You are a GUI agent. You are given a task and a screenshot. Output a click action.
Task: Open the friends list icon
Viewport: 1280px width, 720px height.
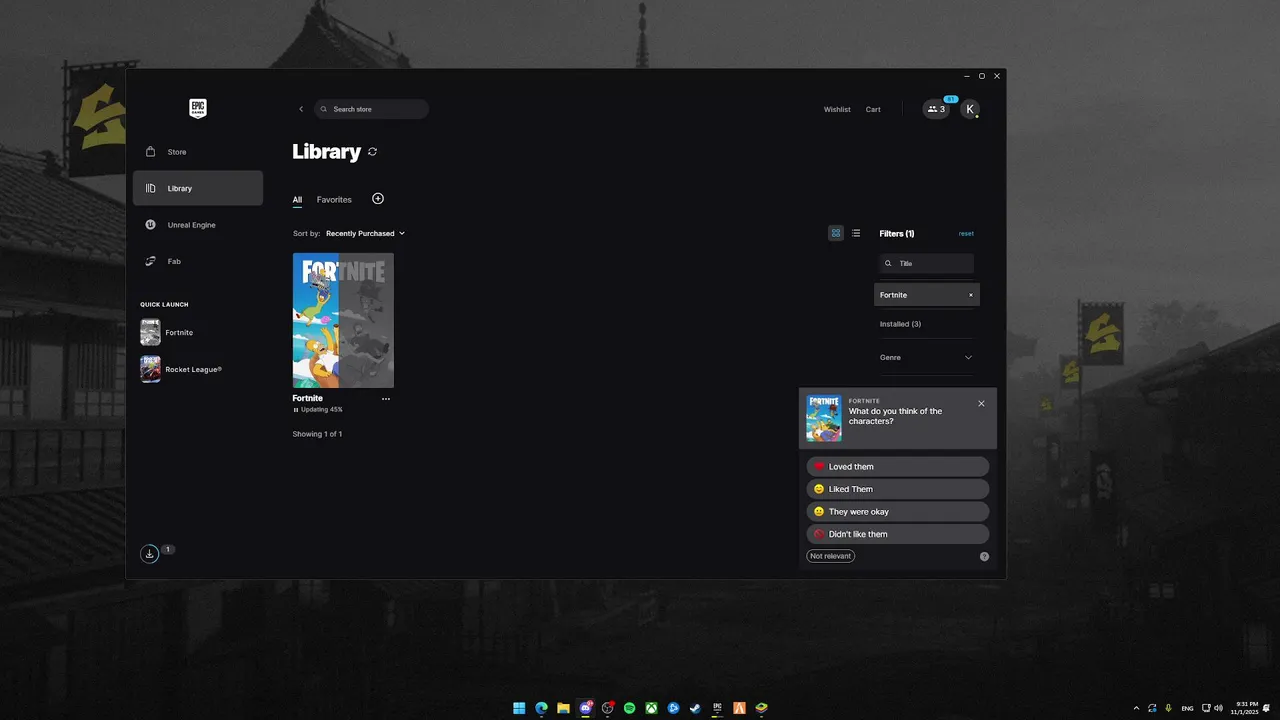(x=936, y=109)
